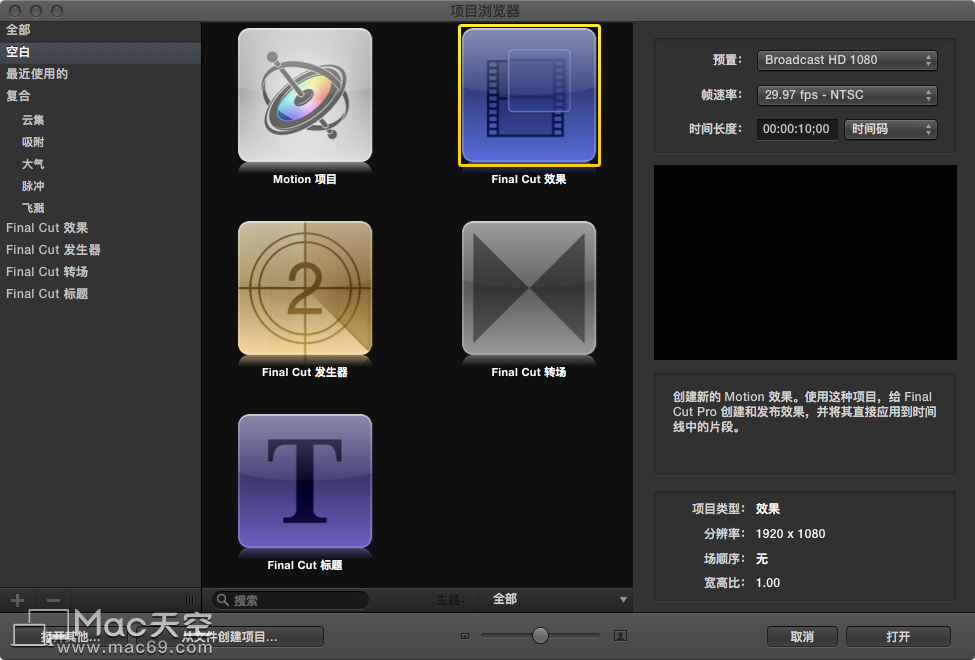Open the 主题 全部 theme dropdown
Image resolution: width=975 pixels, height=660 pixels.
pyautogui.click(x=555, y=599)
